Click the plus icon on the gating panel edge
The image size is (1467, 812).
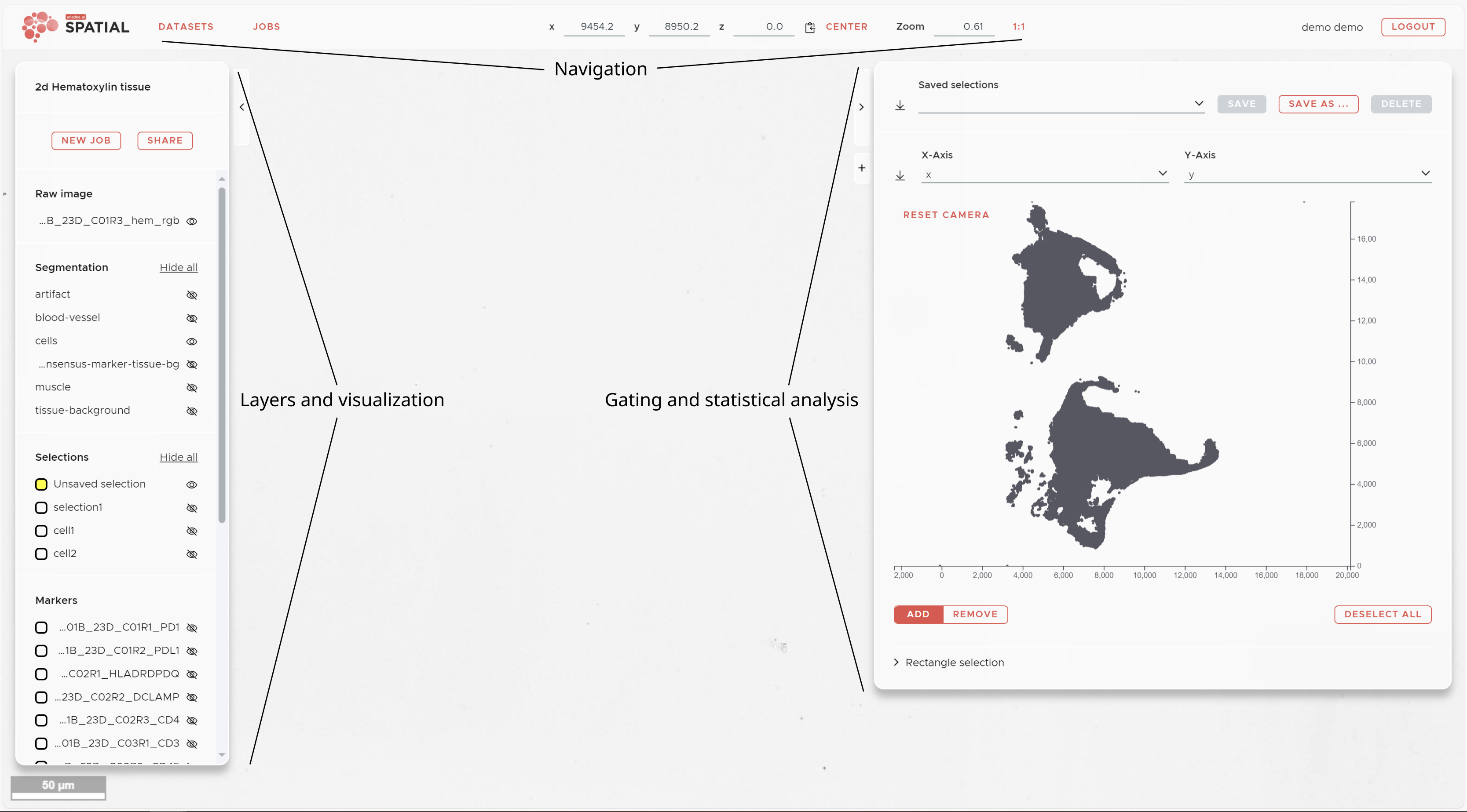click(862, 167)
